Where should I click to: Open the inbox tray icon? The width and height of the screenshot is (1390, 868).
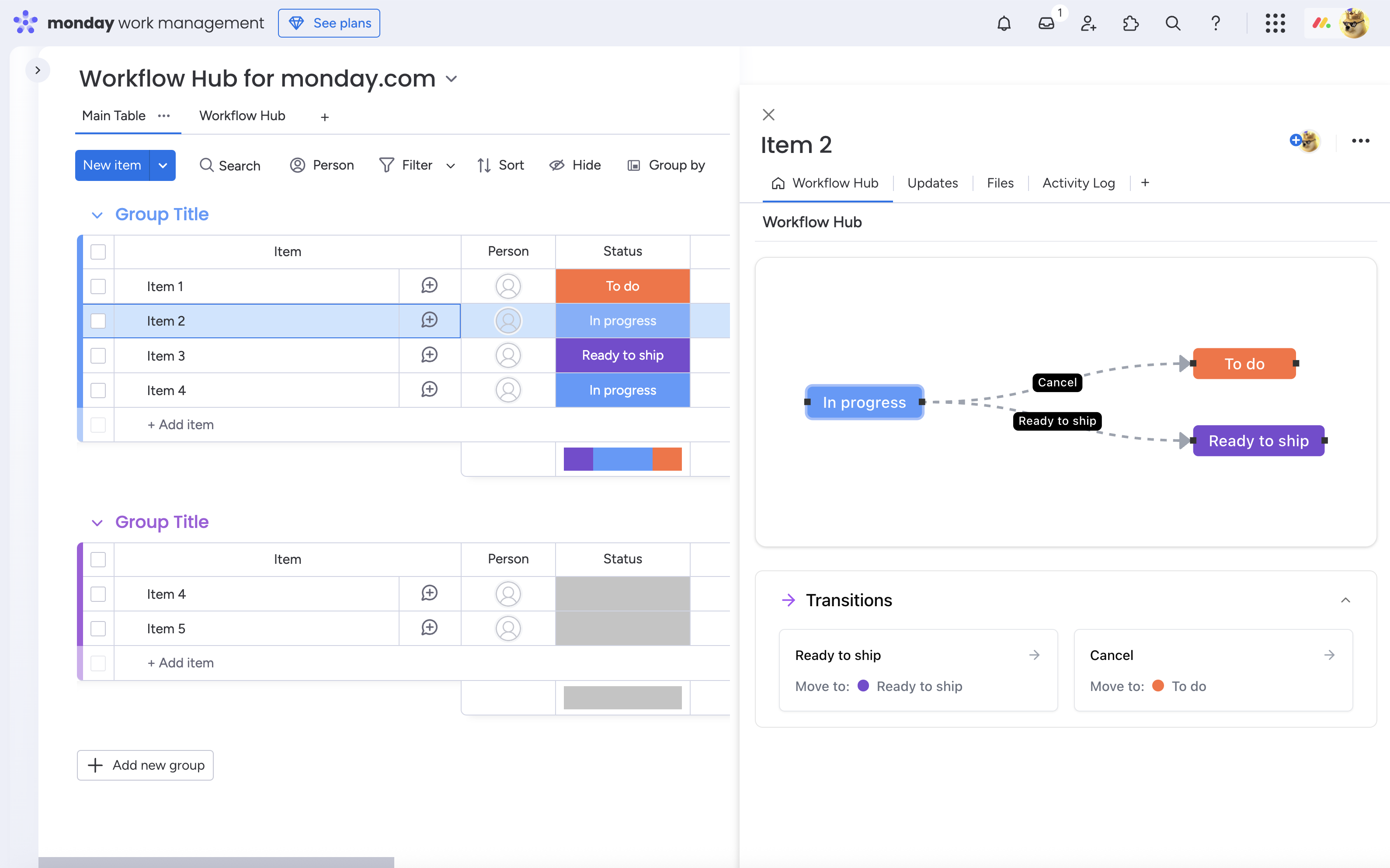pyautogui.click(x=1046, y=24)
